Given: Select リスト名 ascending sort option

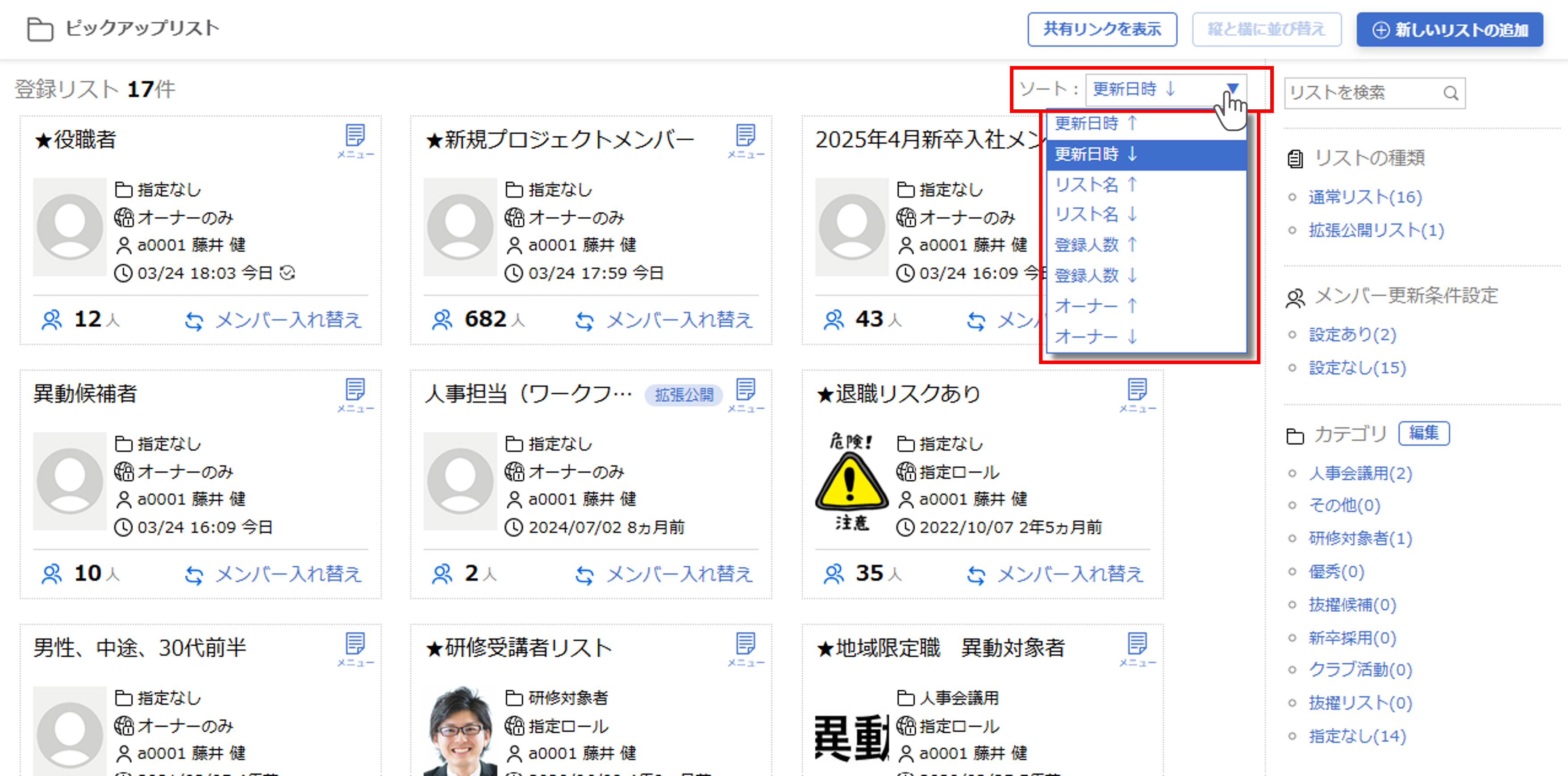Looking at the screenshot, I should pyautogui.click(x=1096, y=184).
